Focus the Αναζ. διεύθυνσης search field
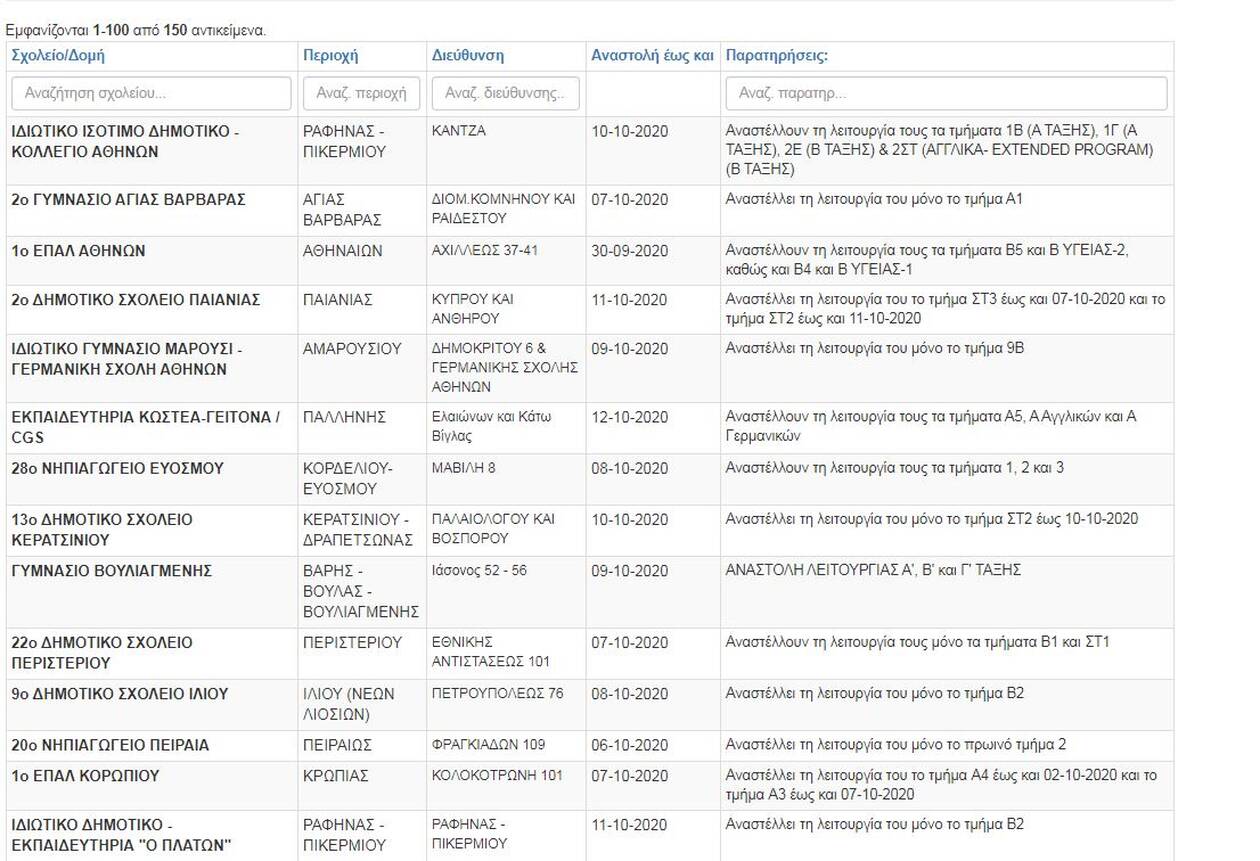The image size is (1260, 861). [505, 93]
